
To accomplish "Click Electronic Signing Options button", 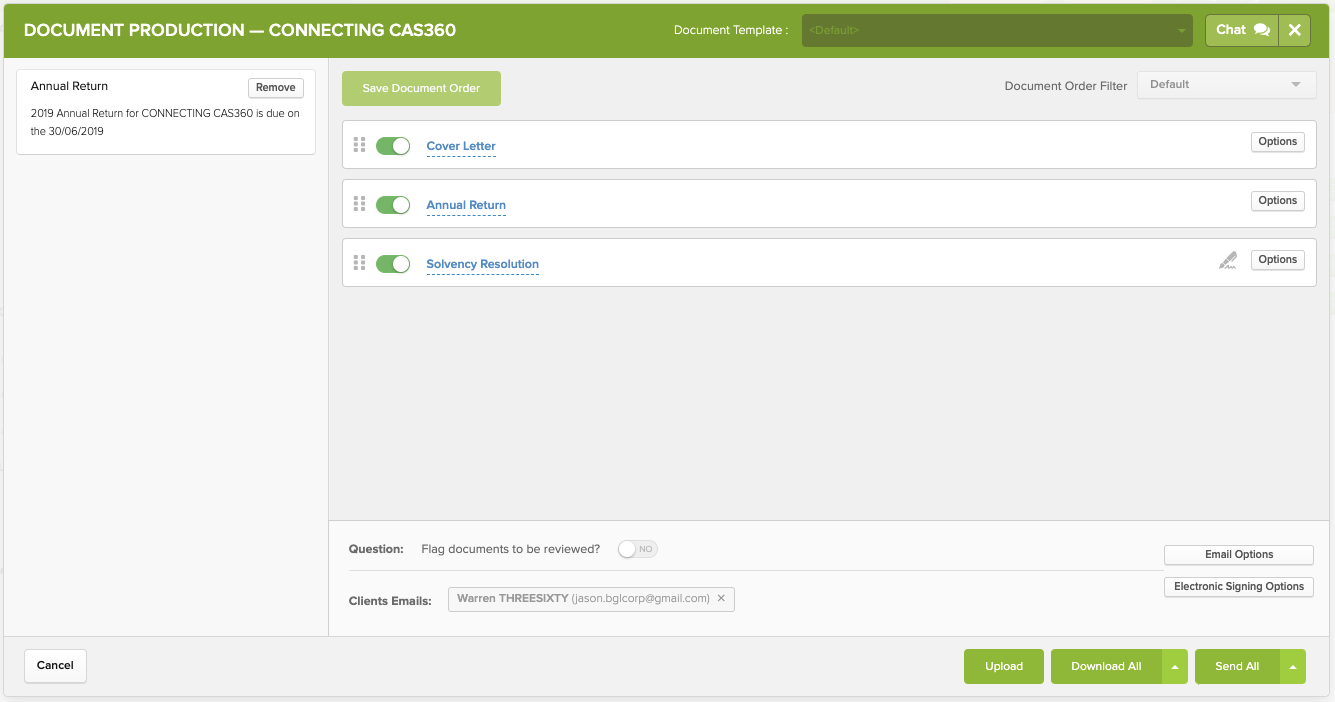I will pyautogui.click(x=1238, y=587).
